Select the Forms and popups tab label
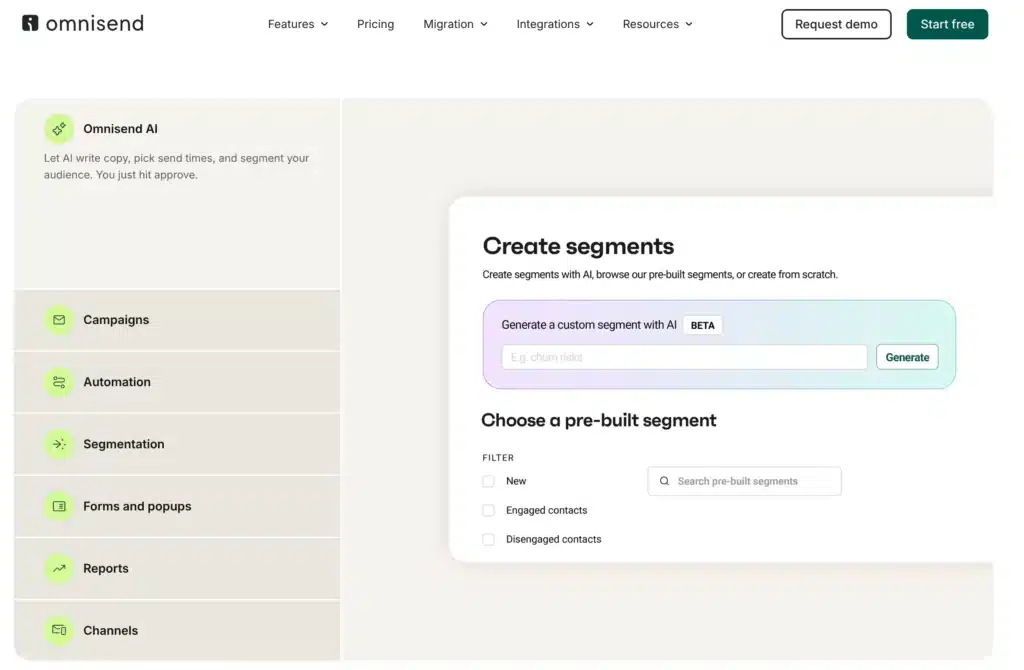Screen dimensions: 1024x670 point(137,506)
